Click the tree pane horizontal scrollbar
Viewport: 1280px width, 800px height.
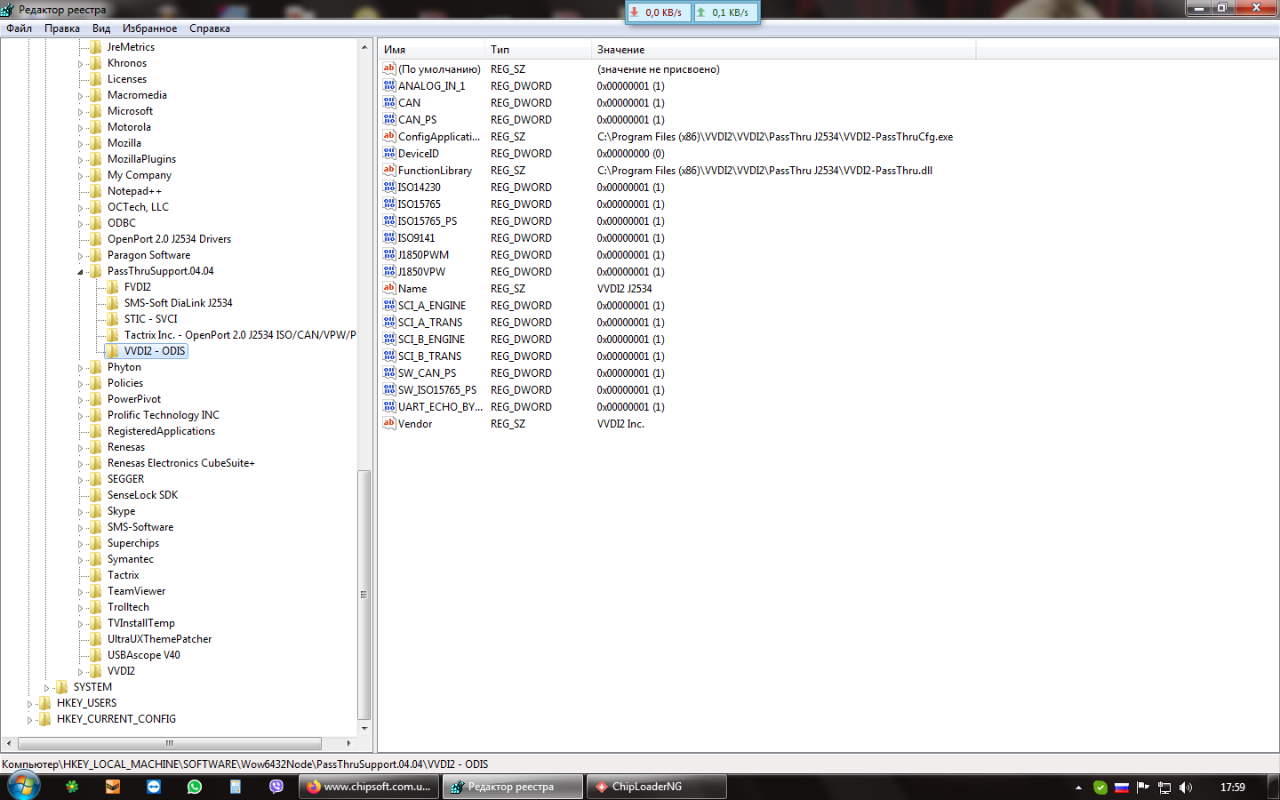169,743
